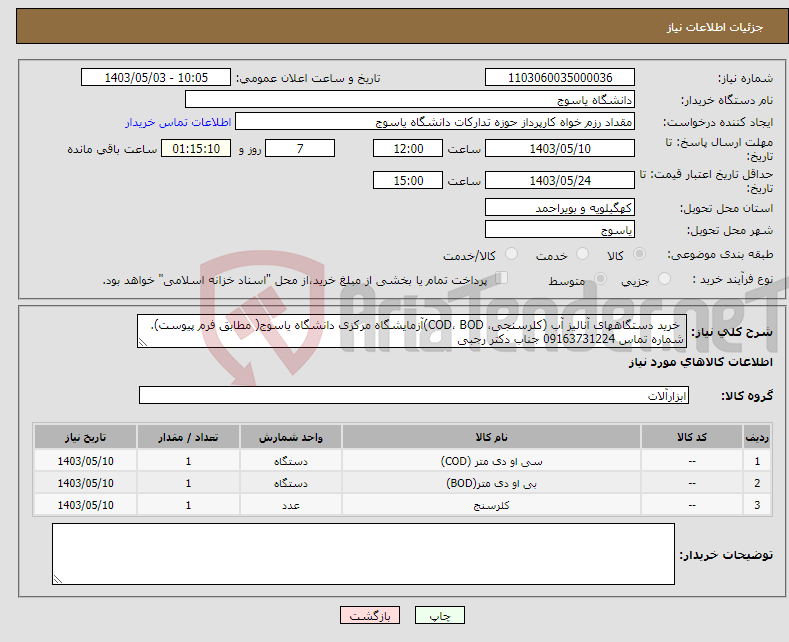Select the خدمت radio button
Image resolution: width=789 pixels, height=642 pixels.
pyautogui.click(x=582, y=254)
